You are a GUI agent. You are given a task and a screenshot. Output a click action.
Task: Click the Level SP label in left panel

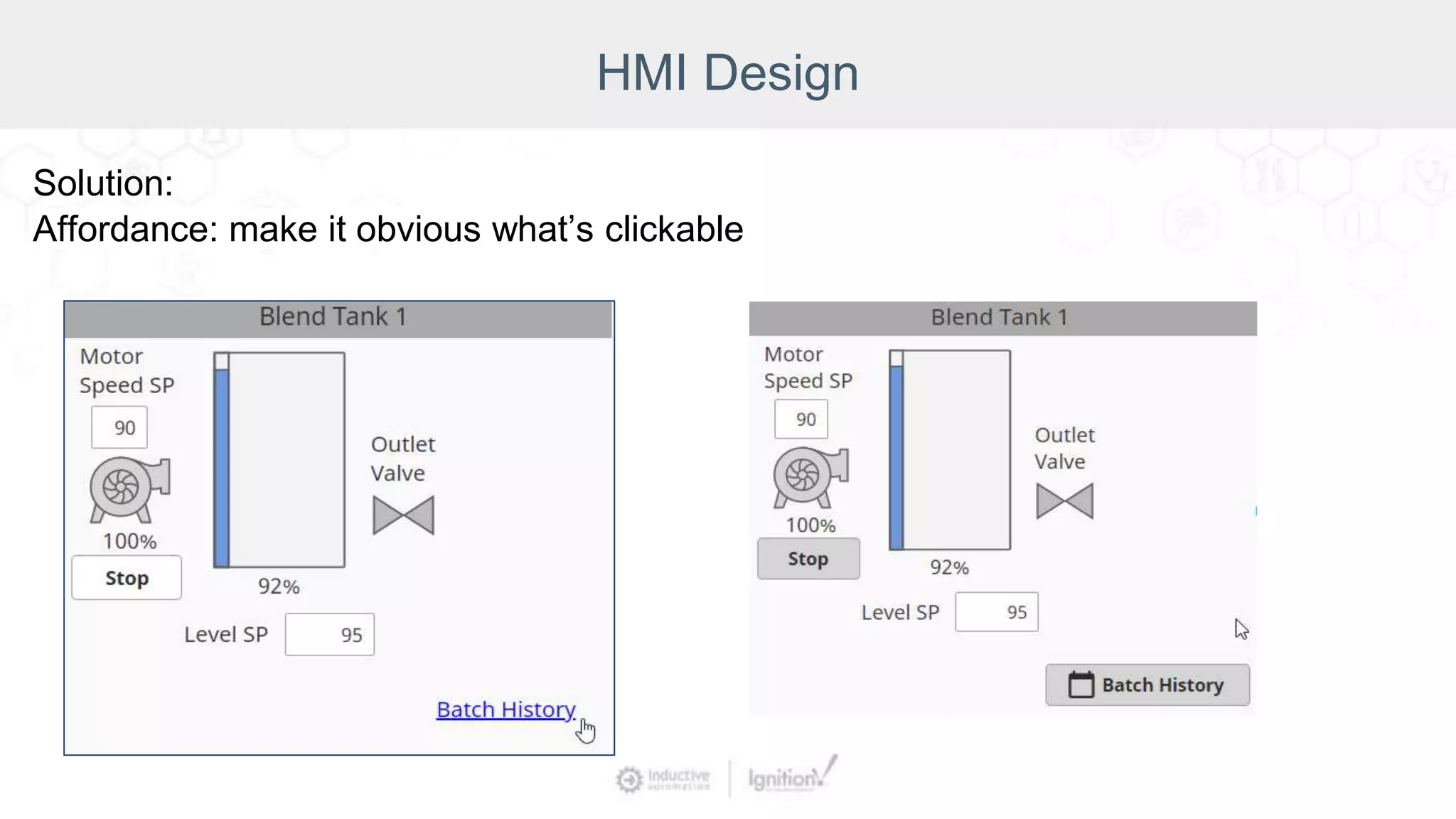pyautogui.click(x=226, y=634)
